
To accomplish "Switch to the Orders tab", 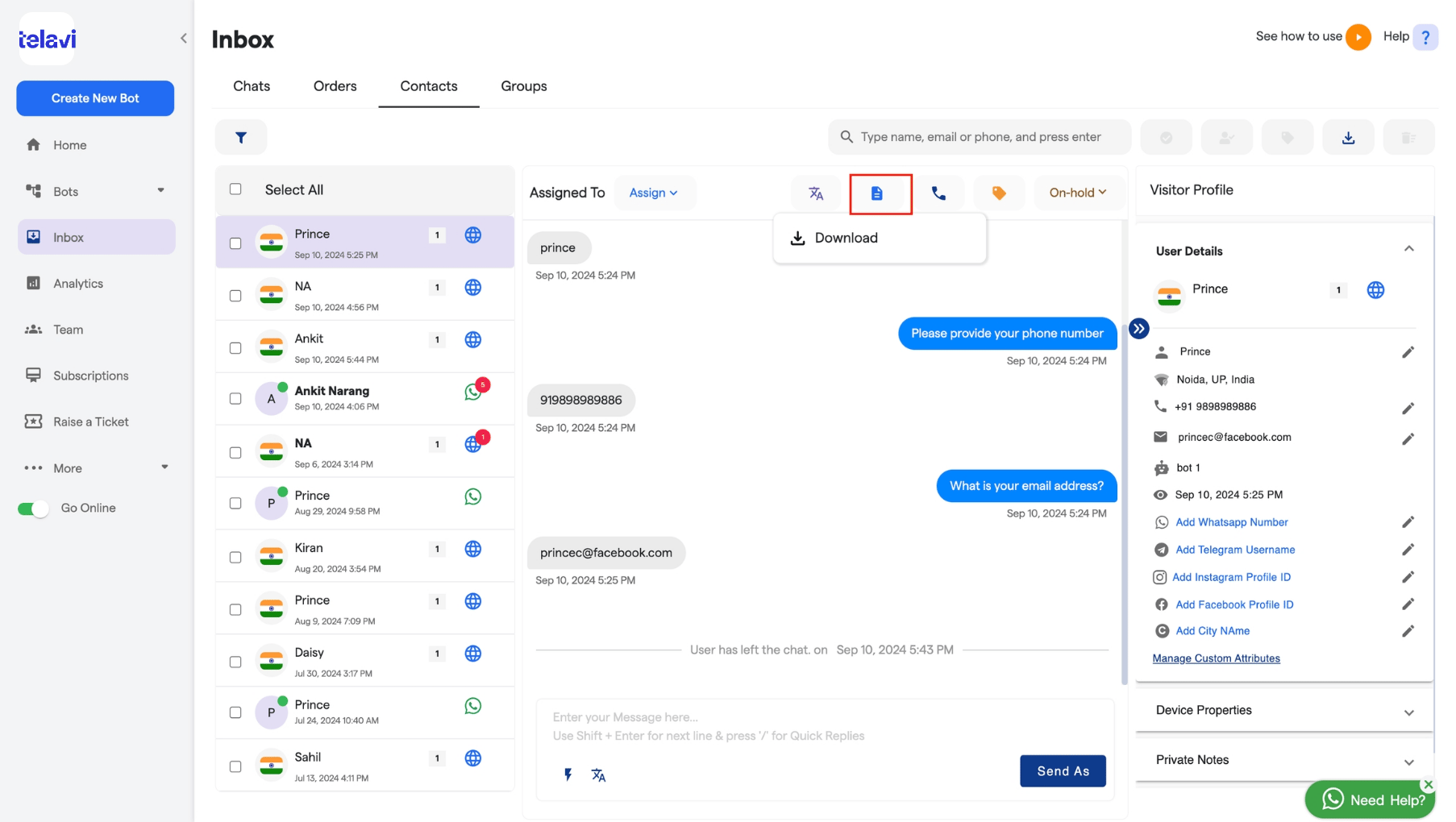I will tap(335, 86).
